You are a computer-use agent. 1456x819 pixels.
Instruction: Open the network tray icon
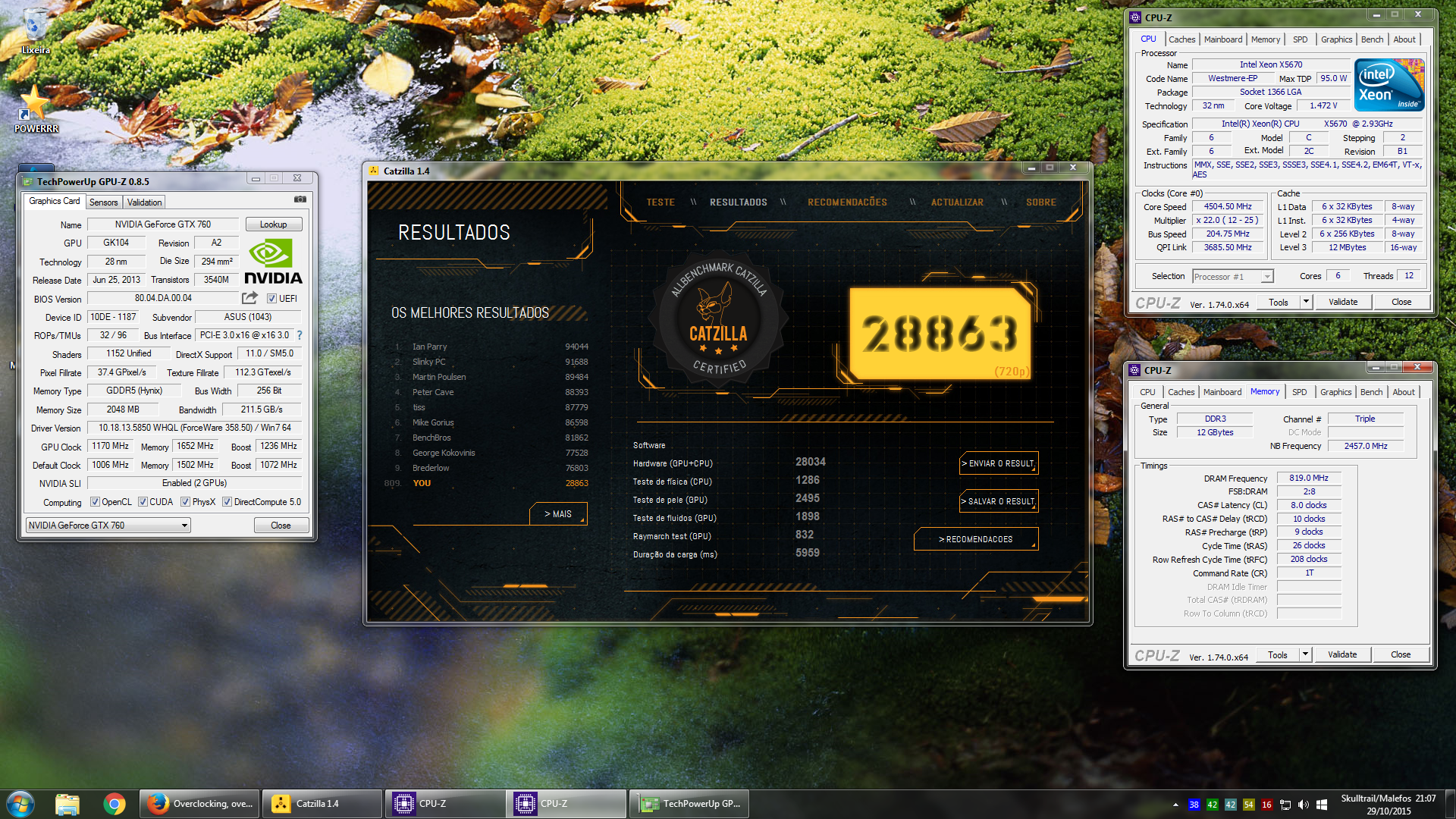pos(1285,805)
